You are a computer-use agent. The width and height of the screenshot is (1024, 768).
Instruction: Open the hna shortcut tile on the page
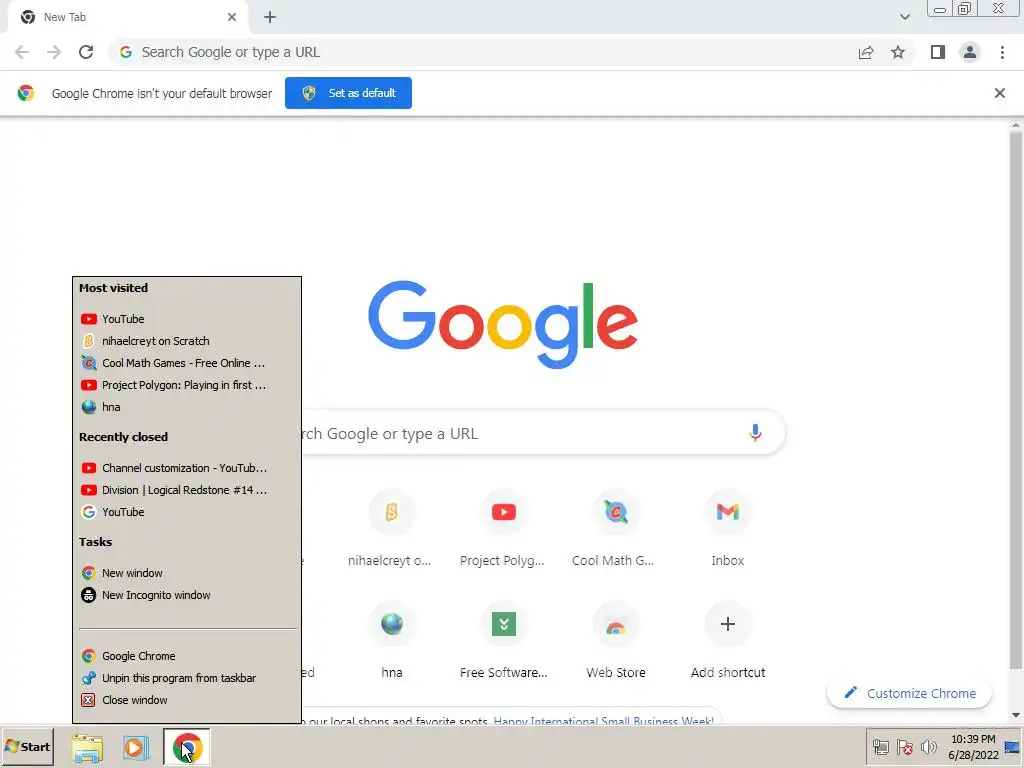point(391,641)
